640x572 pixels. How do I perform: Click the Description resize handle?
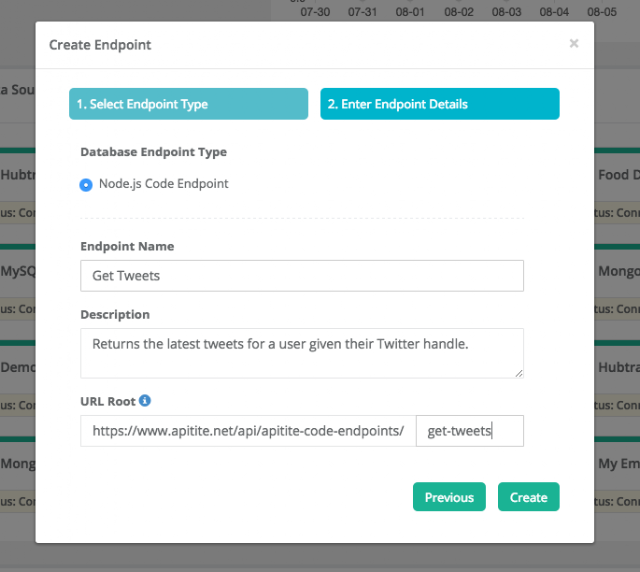pyautogui.click(x=519, y=373)
